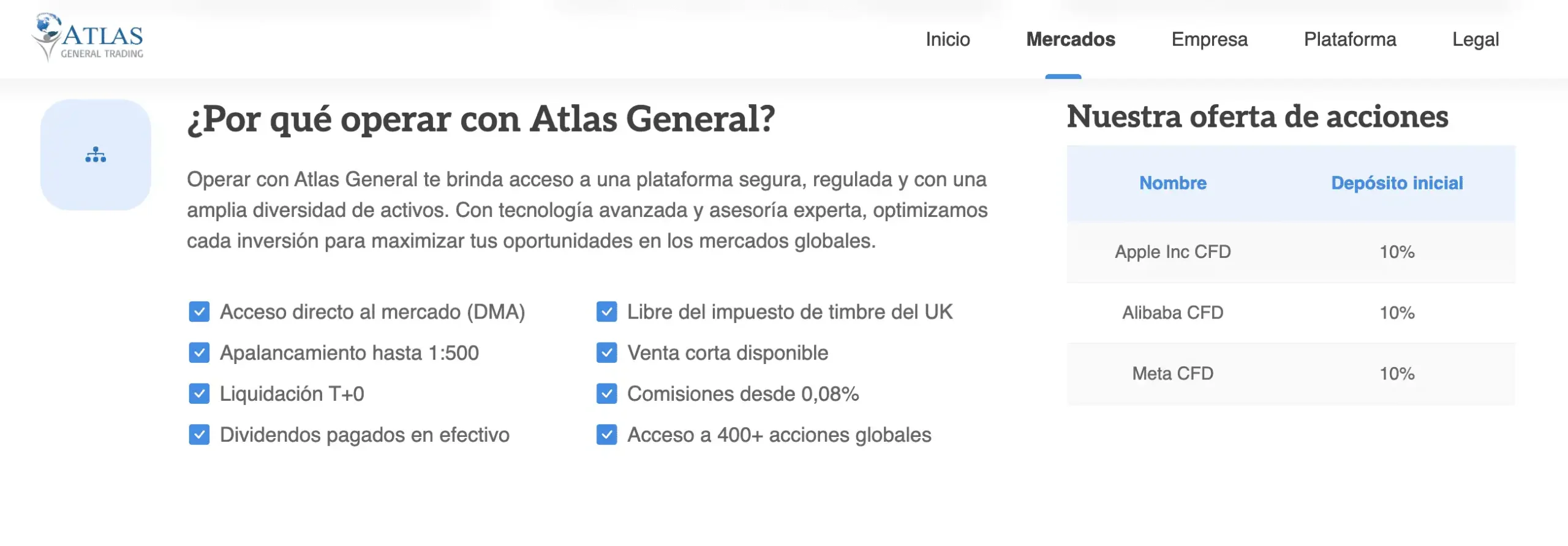Image resolution: width=1568 pixels, height=546 pixels.
Task: Click the Nombre column header
Action: coord(1172,183)
